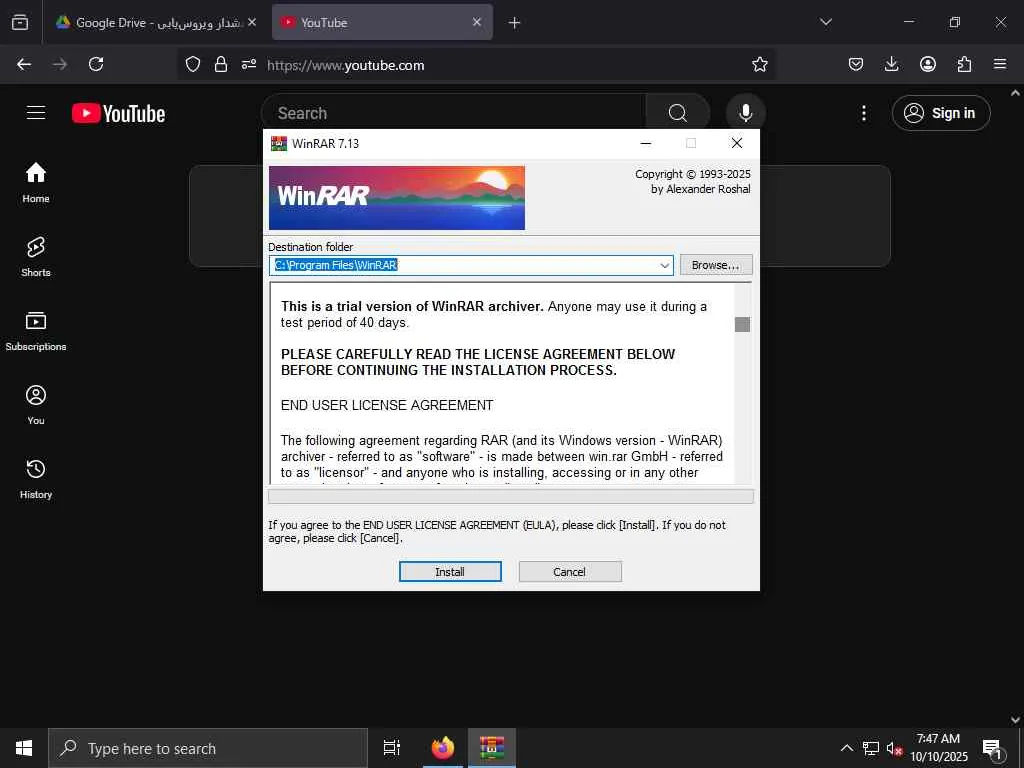Open the Firefox application menu
Screen dimensions: 1024x768
pyautogui.click(x=1000, y=64)
